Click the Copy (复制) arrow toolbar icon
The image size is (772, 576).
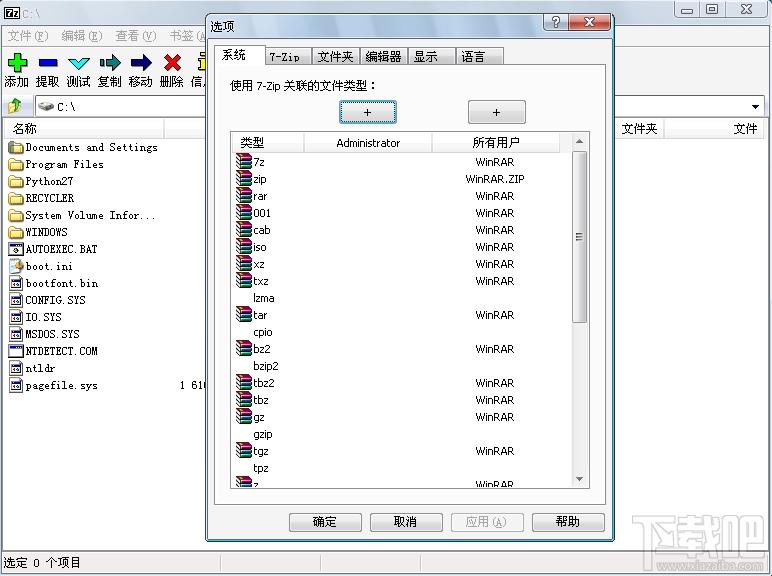110,63
